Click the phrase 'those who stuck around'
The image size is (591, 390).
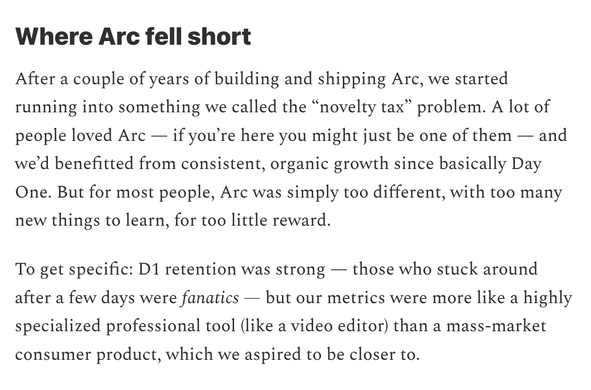tap(445, 269)
